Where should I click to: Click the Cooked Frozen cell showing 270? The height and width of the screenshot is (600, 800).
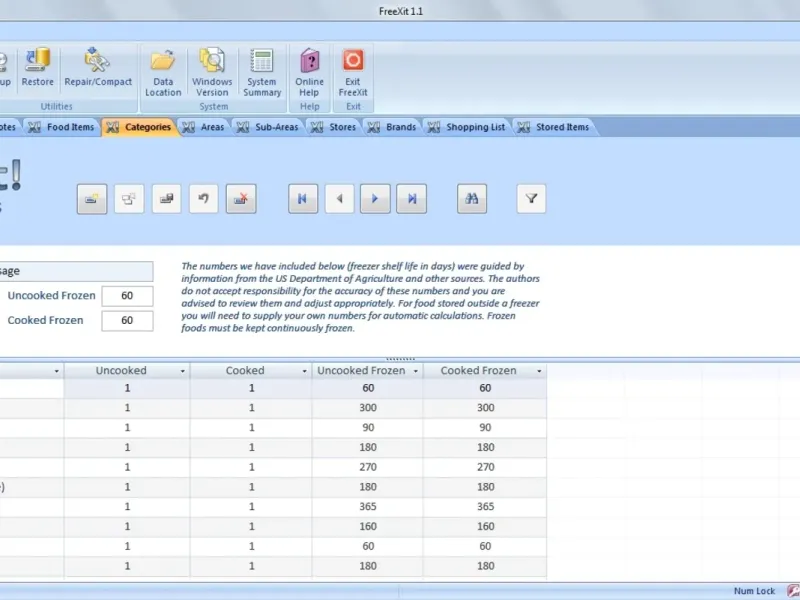tap(485, 467)
